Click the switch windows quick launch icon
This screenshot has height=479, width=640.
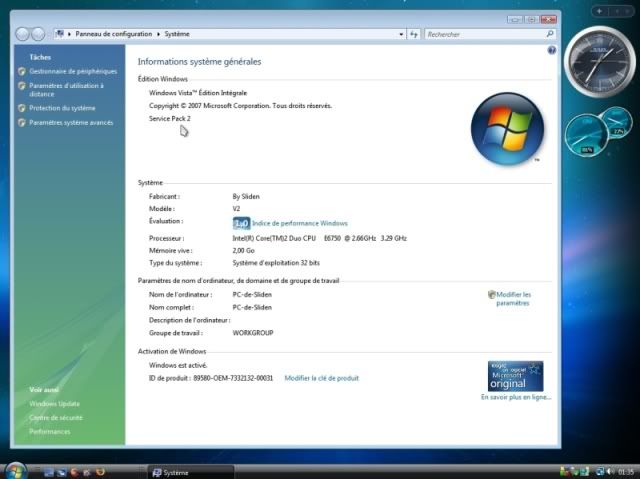pos(62,472)
